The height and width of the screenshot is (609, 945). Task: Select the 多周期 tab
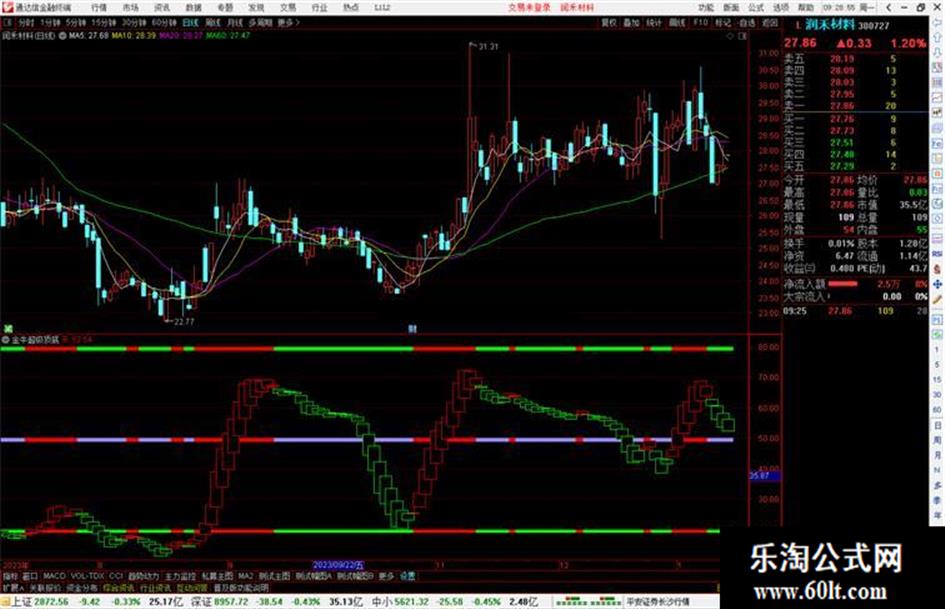pyautogui.click(x=260, y=22)
